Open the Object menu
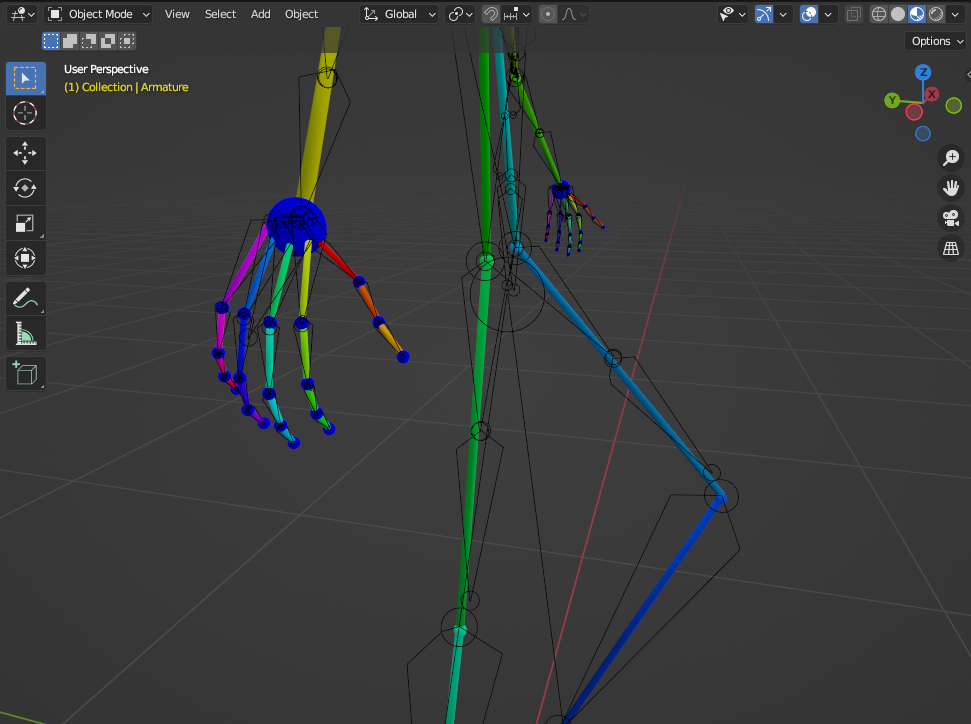This screenshot has width=971, height=724. [x=301, y=14]
